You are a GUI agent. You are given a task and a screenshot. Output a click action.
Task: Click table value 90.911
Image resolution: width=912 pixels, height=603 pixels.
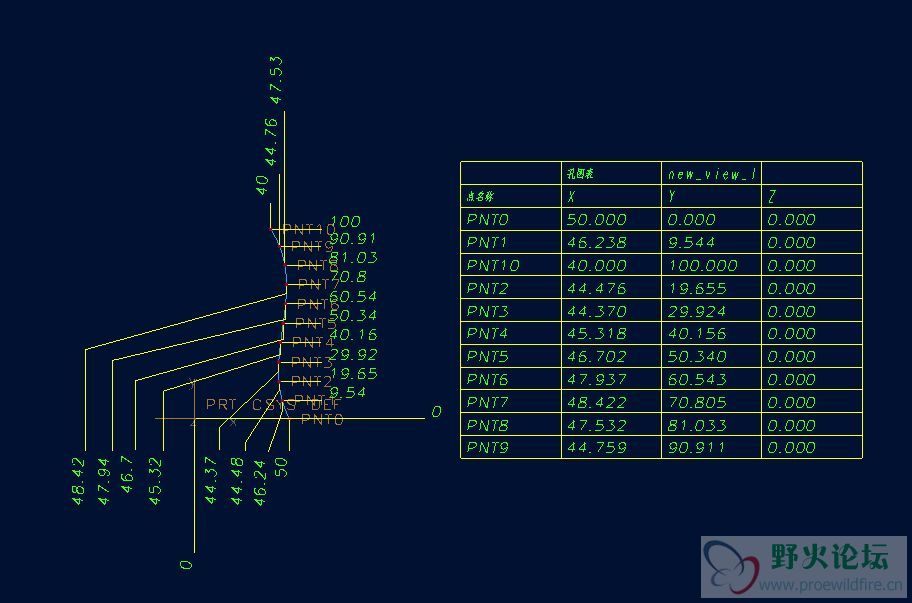(696, 448)
